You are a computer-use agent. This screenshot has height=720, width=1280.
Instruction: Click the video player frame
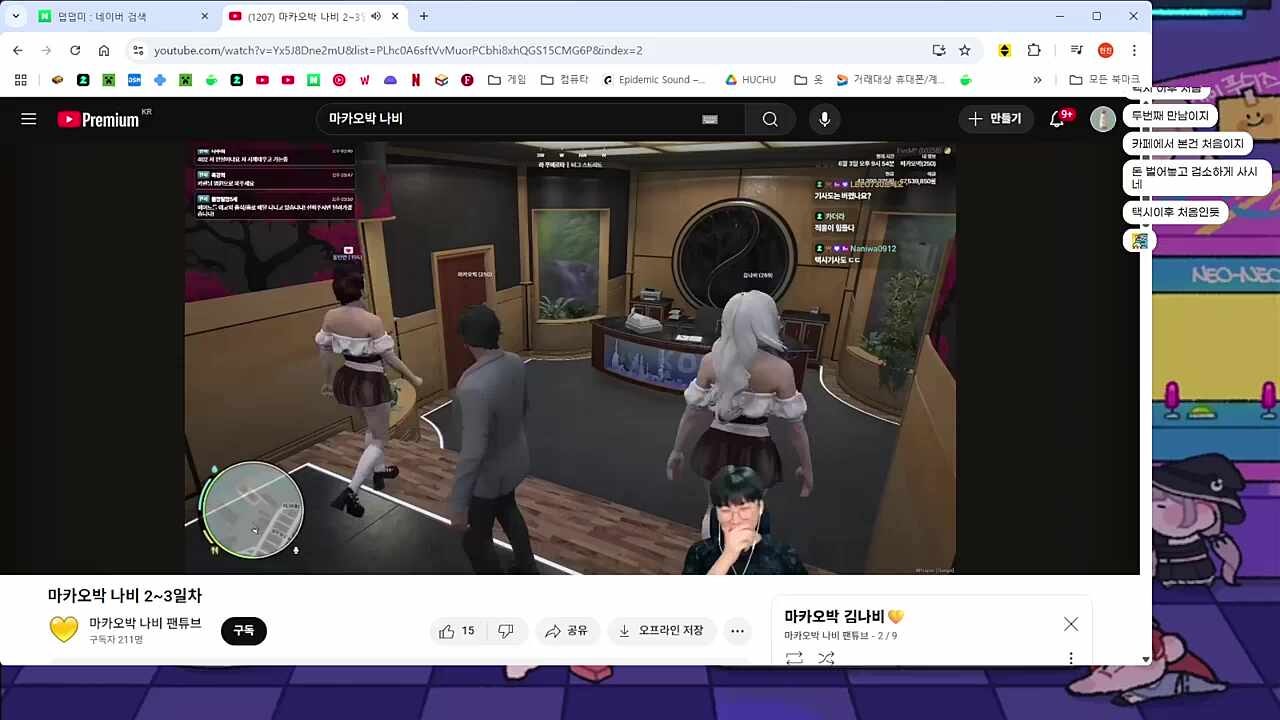570,358
